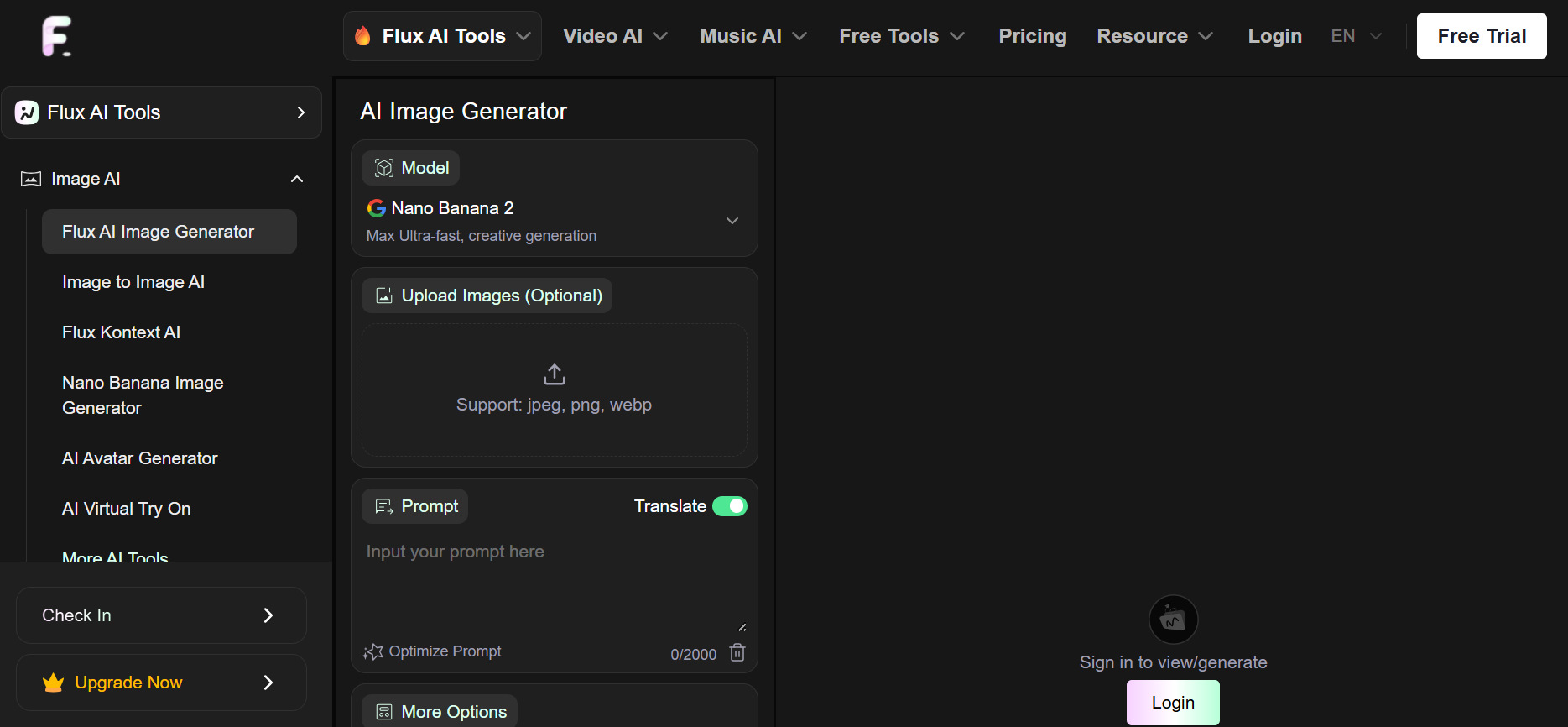Screen dimensions: 1568x727
Task: Click the Model cube icon
Action: pos(384,168)
